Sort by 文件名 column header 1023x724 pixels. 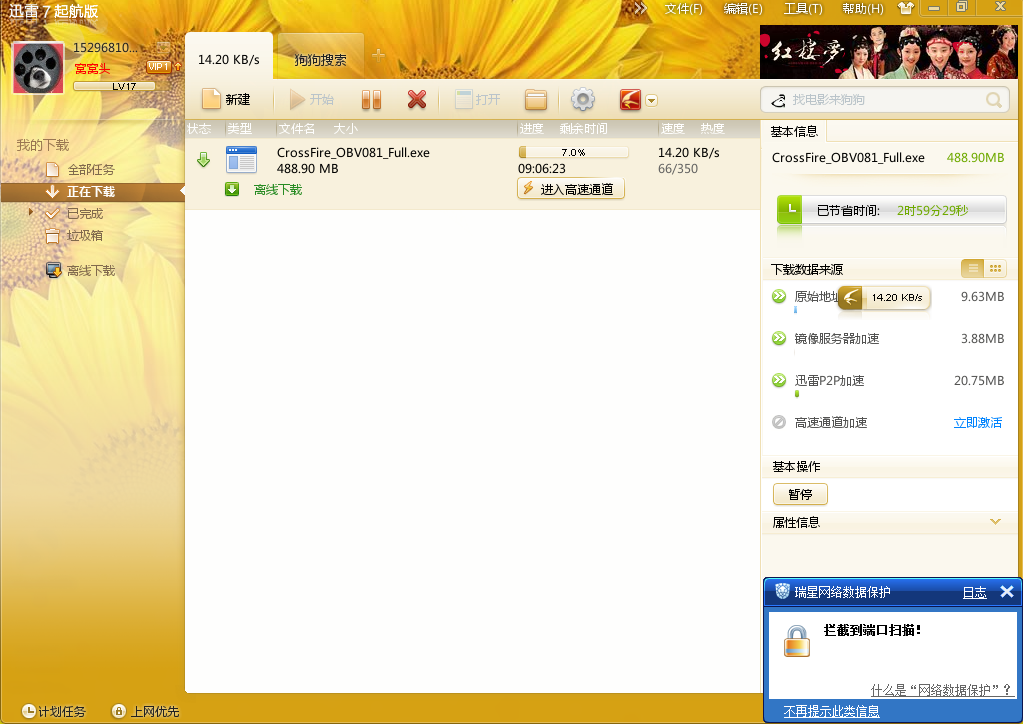[297, 128]
